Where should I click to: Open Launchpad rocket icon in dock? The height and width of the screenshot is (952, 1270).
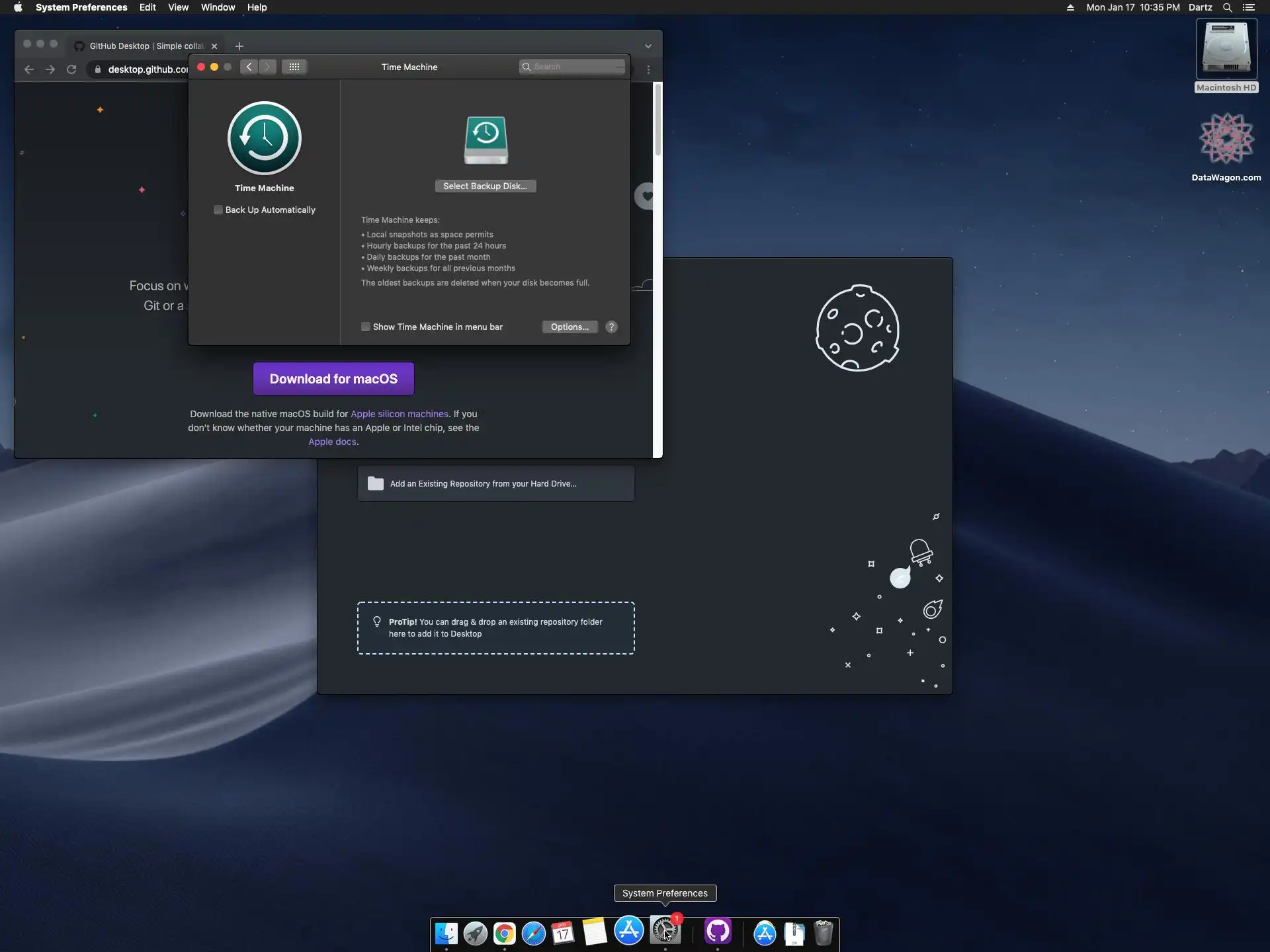pyautogui.click(x=475, y=933)
